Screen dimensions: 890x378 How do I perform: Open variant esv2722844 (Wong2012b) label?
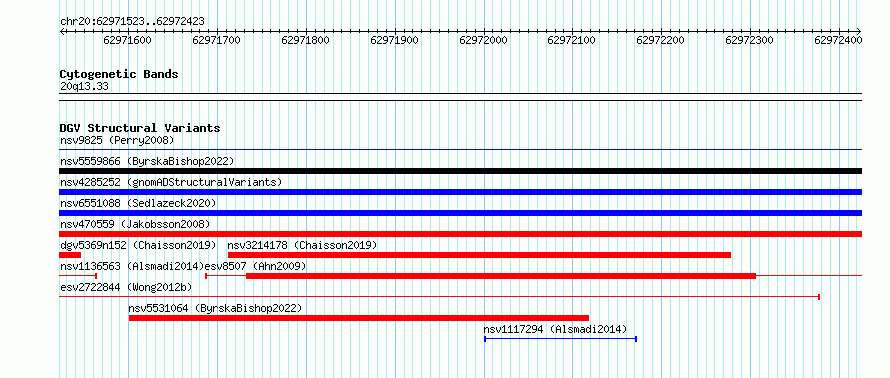point(126,287)
